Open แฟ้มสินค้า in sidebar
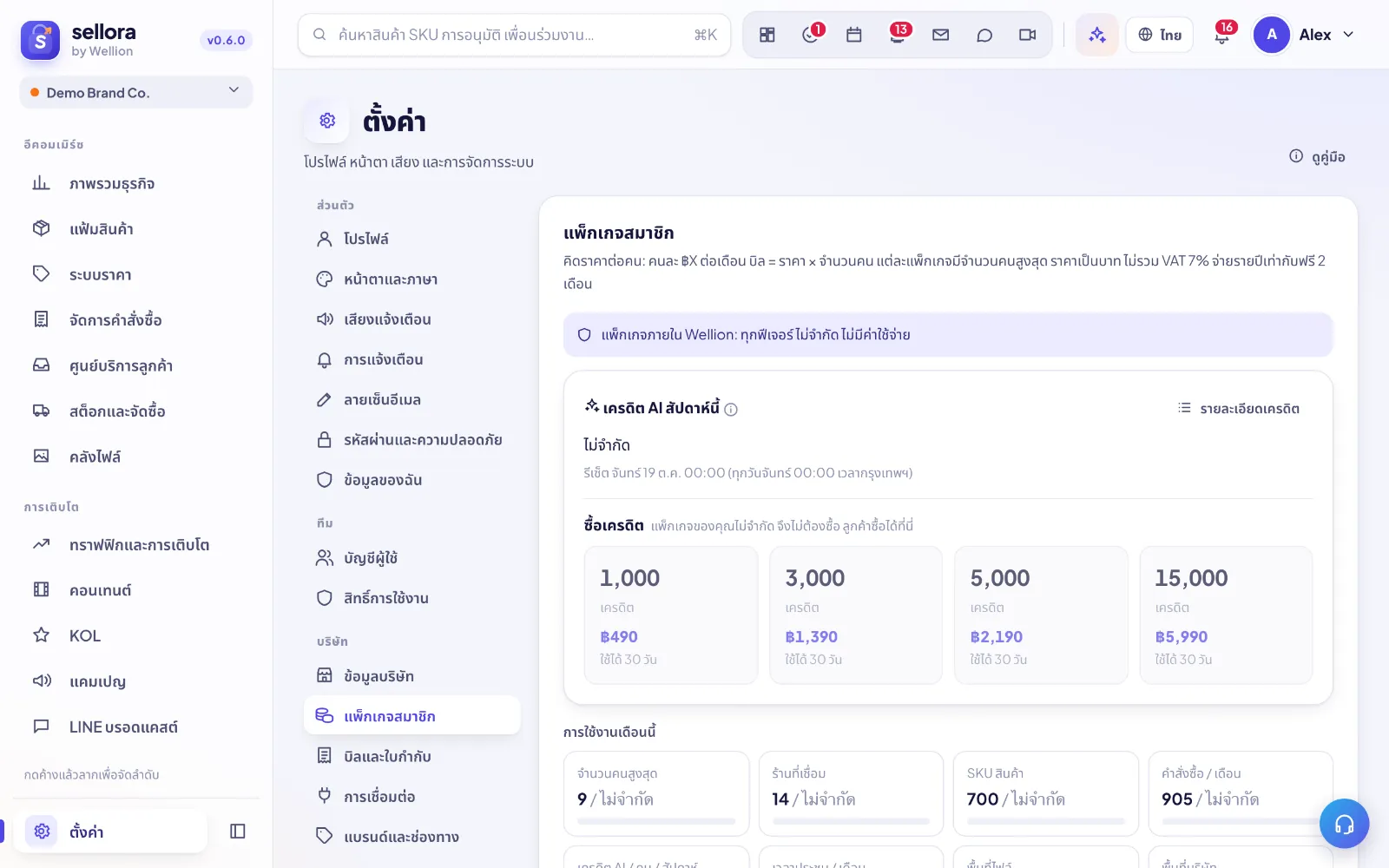This screenshot has width=1389, height=868. click(136, 229)
